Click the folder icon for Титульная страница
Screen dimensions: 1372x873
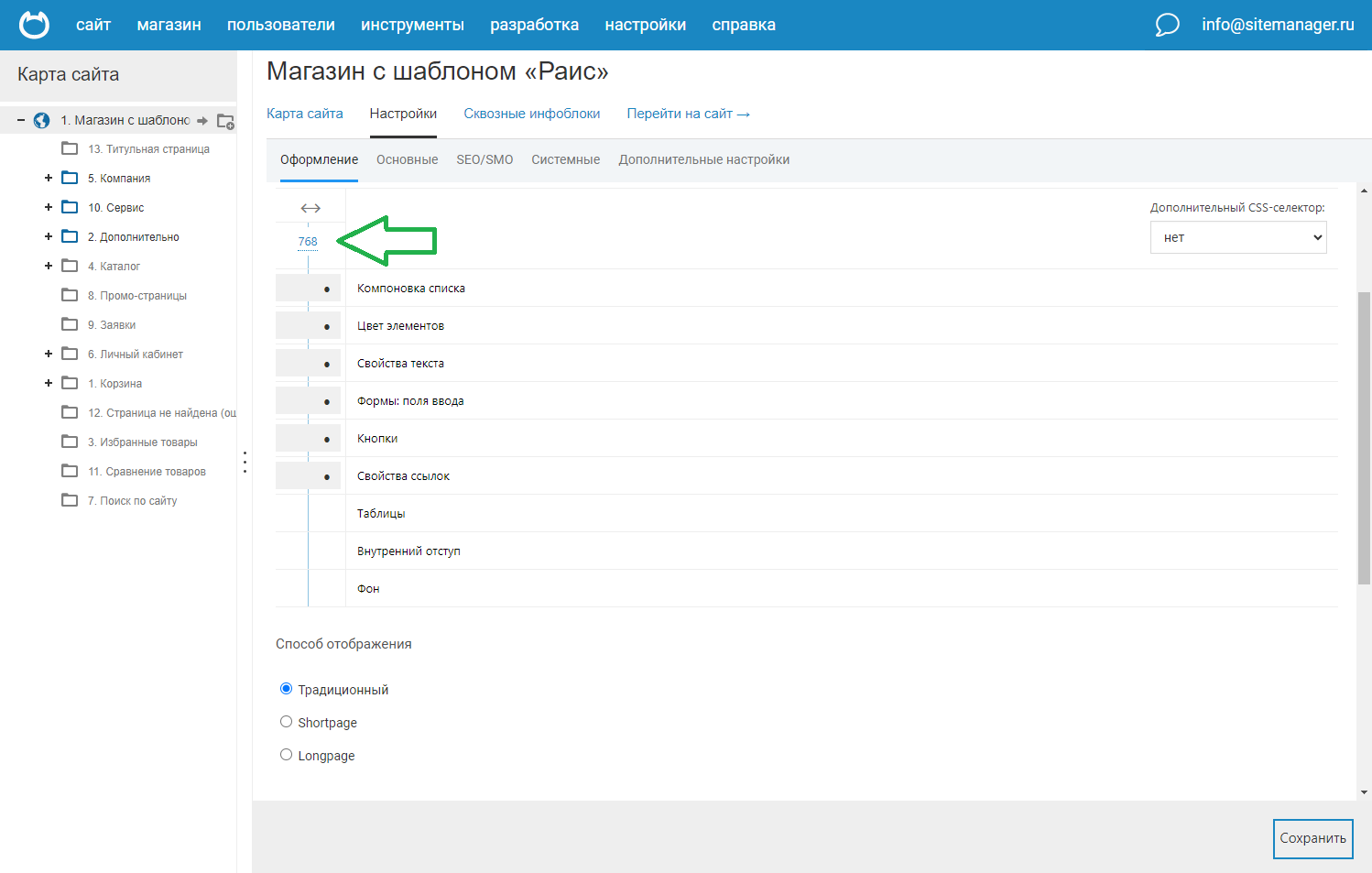coord(70,148)
